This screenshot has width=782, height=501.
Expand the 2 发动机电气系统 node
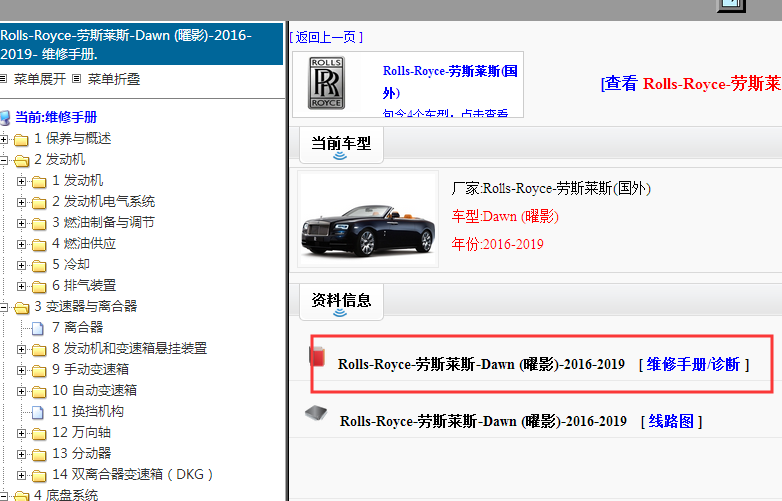[21, 202]
